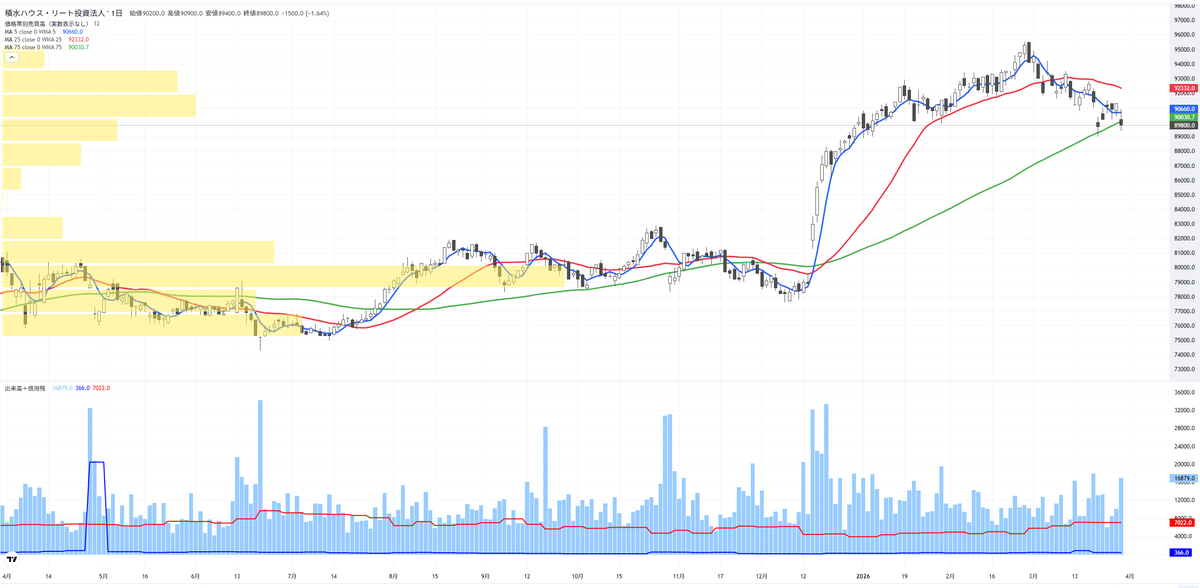This screenshot has height=588, width=1200.
Task: Click the blue 90660.0 price axis label
Action: (1183, 108)
